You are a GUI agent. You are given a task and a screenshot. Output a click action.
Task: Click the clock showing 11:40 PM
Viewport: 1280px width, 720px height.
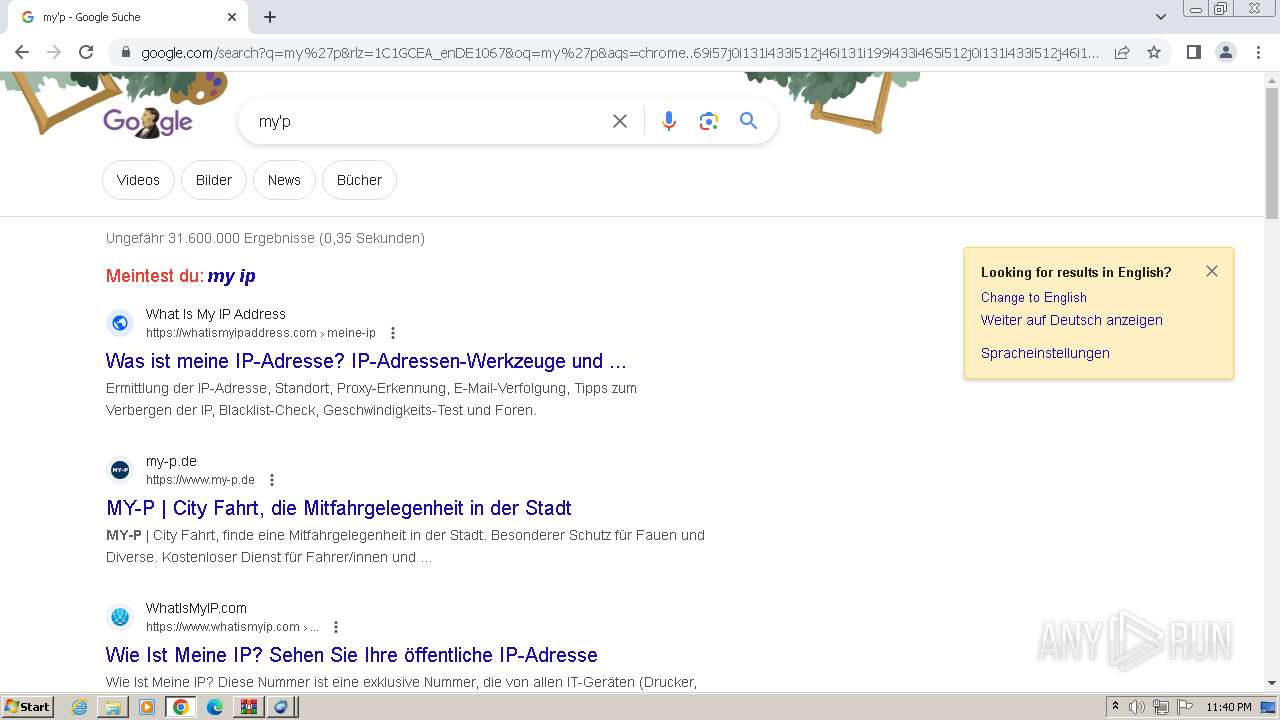coord(1229,707)
